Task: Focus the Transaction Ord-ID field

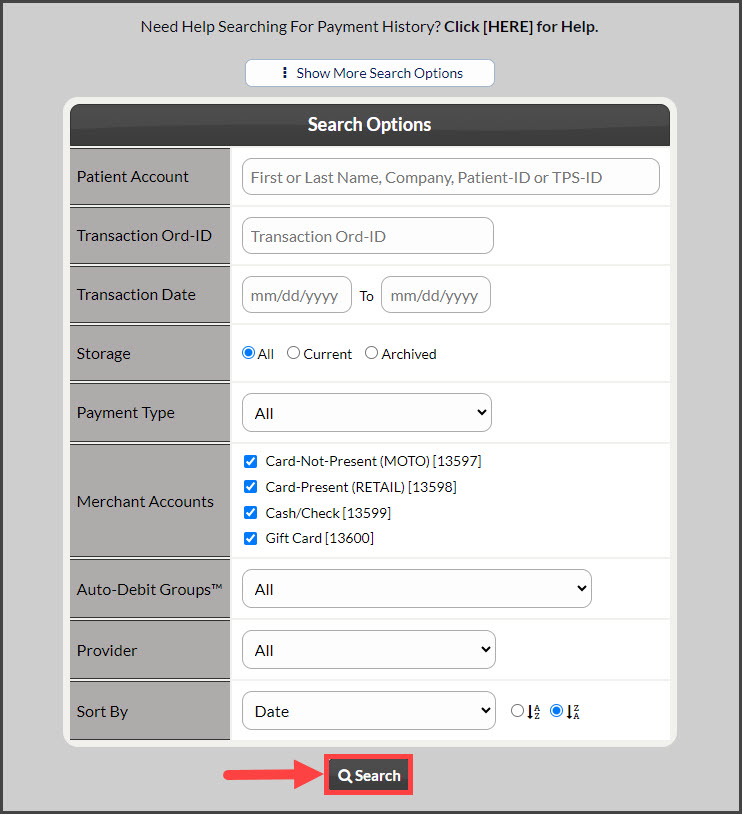Action: pyautogui.click(x=368, y=236)
